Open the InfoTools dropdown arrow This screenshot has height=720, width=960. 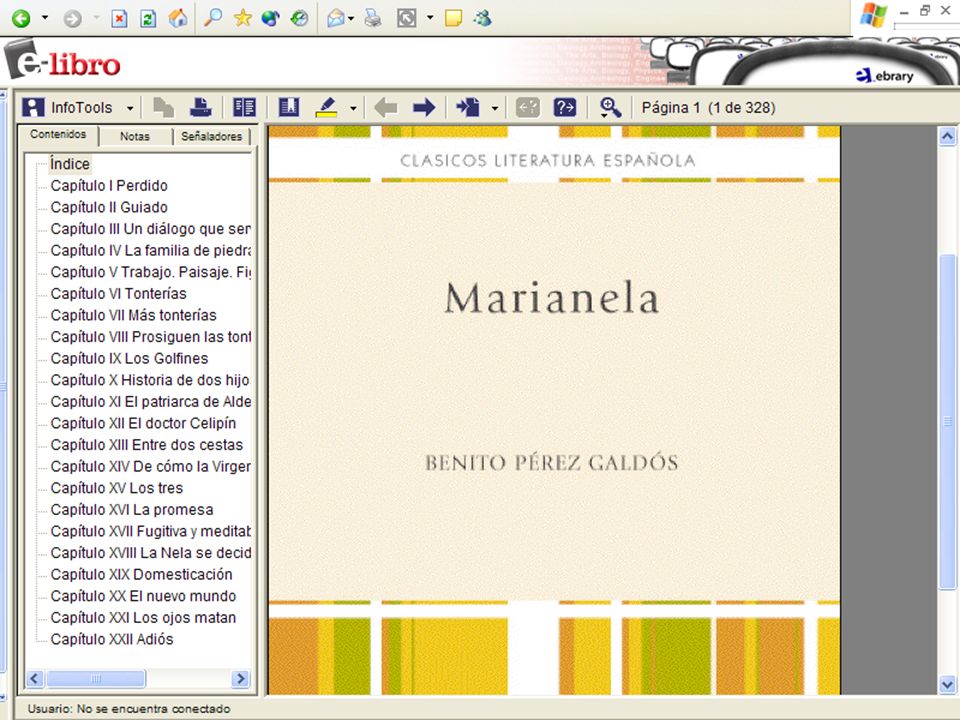130,109
